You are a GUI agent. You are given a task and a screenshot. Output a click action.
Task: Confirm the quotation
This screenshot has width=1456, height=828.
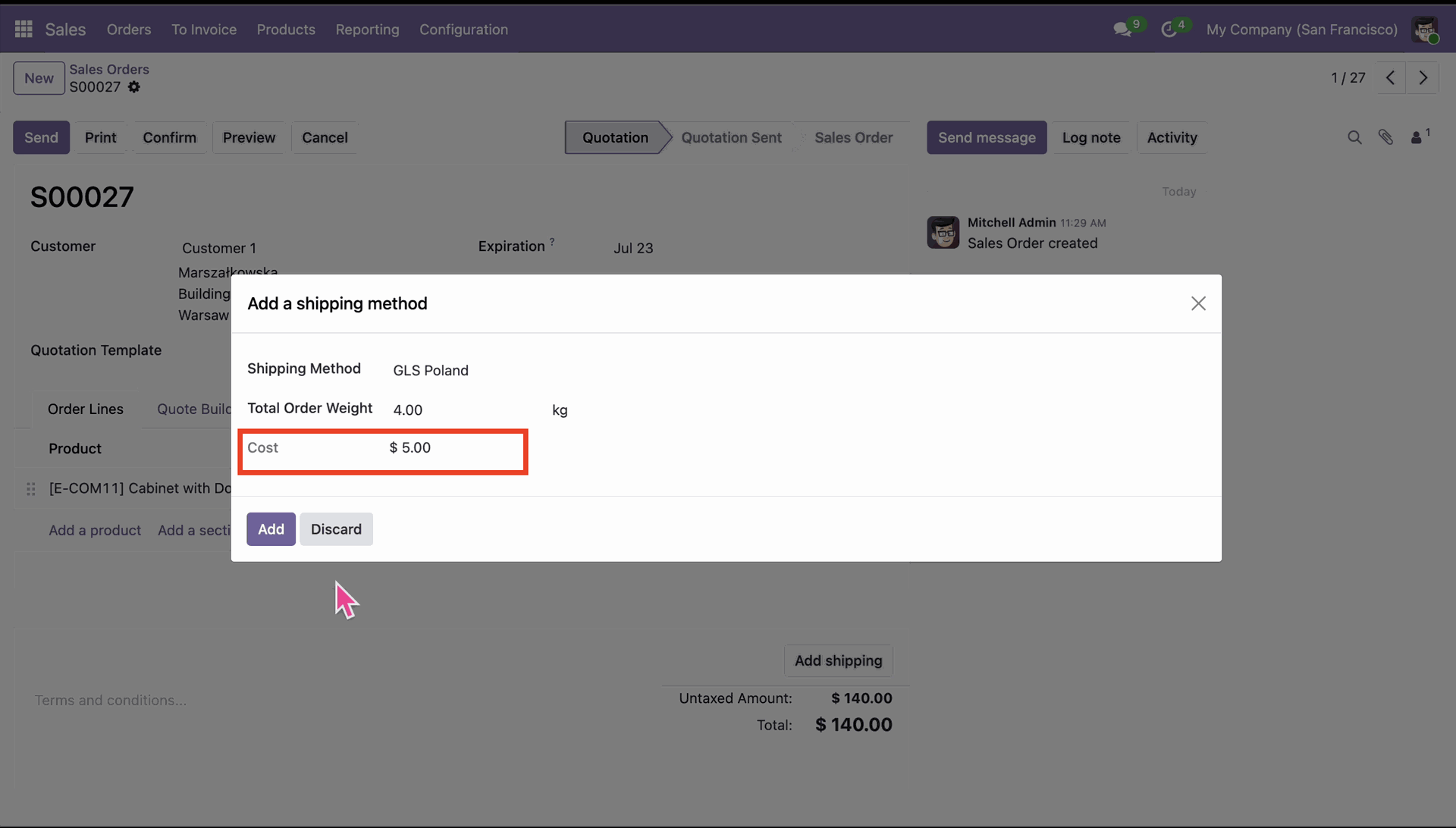[x=169, y=137]
